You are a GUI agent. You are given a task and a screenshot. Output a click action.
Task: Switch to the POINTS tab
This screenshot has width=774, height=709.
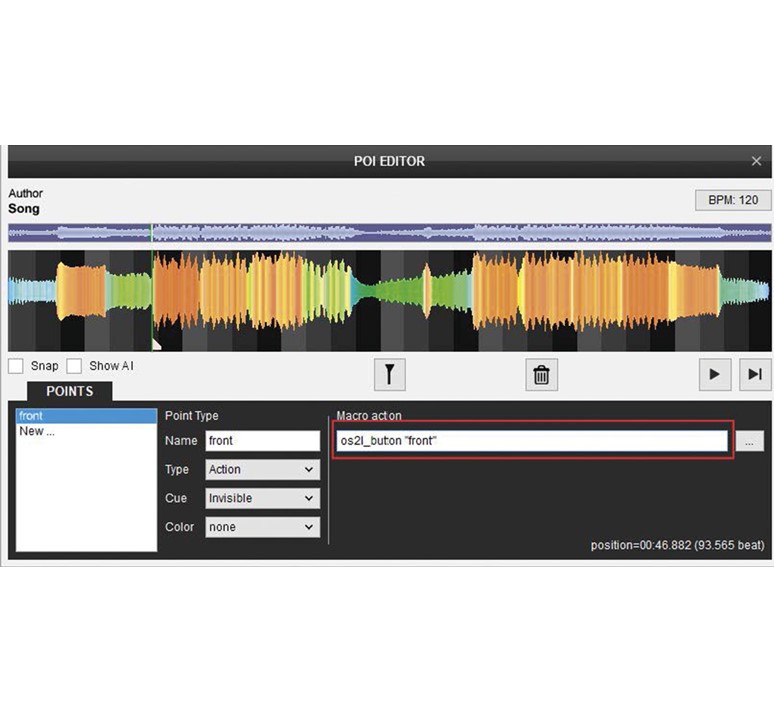pyautogui.click(x=70, y=391)
